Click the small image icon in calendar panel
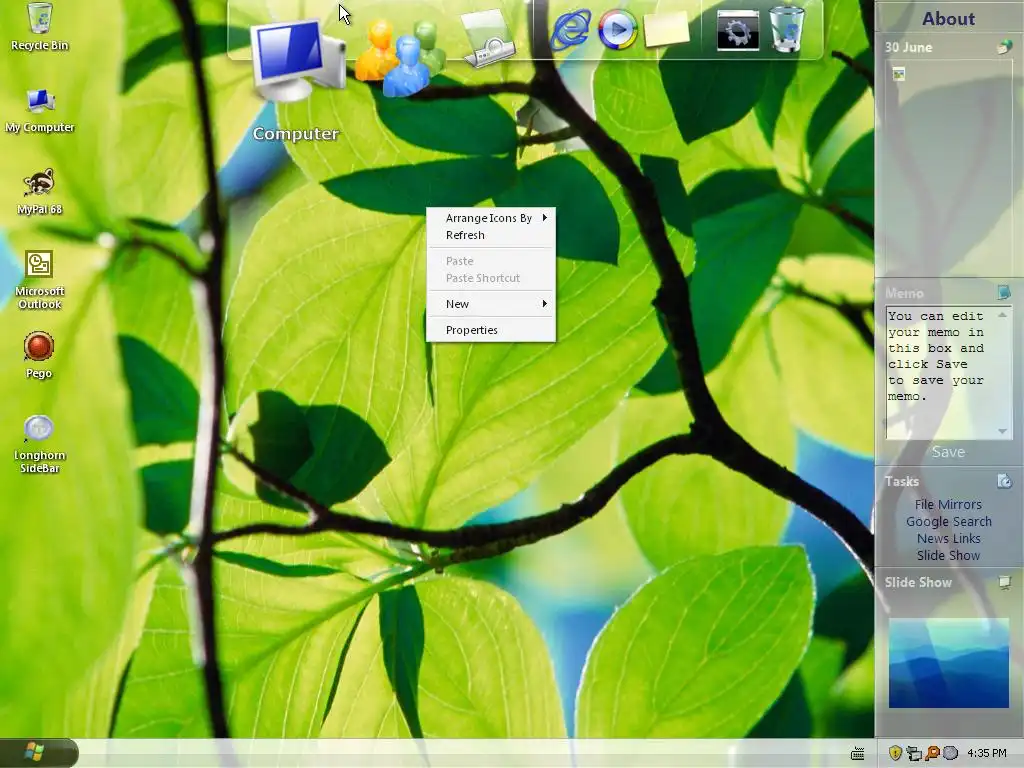Image resolution: width=1024 pixels, height=768 pixels. 899,74
